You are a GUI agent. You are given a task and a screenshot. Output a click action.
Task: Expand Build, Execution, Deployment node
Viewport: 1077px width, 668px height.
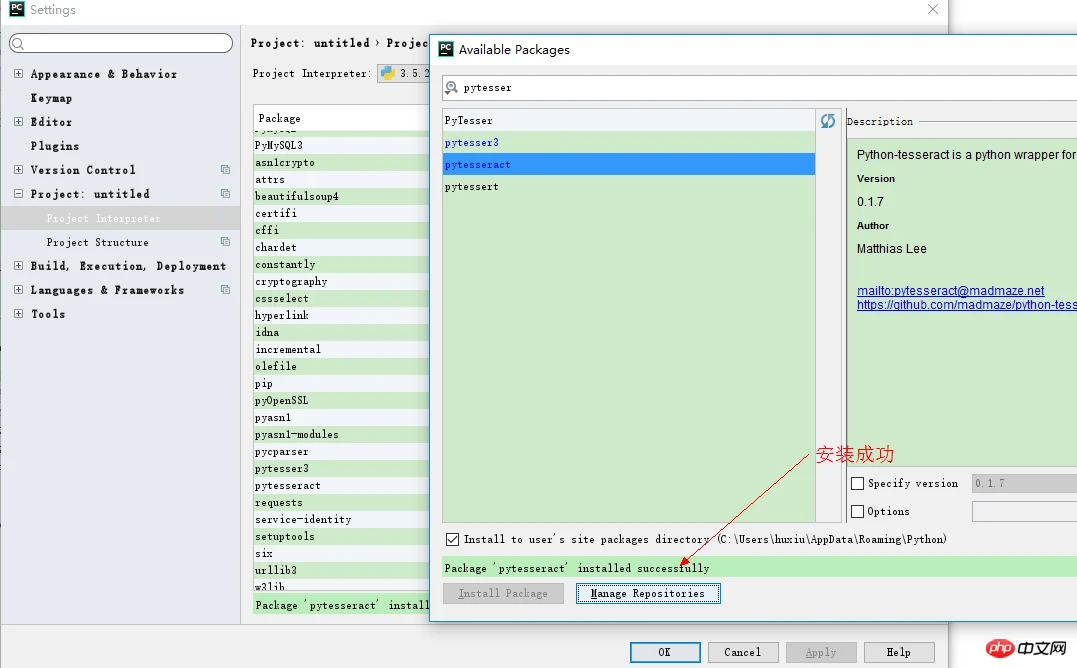tap(19, 266)
